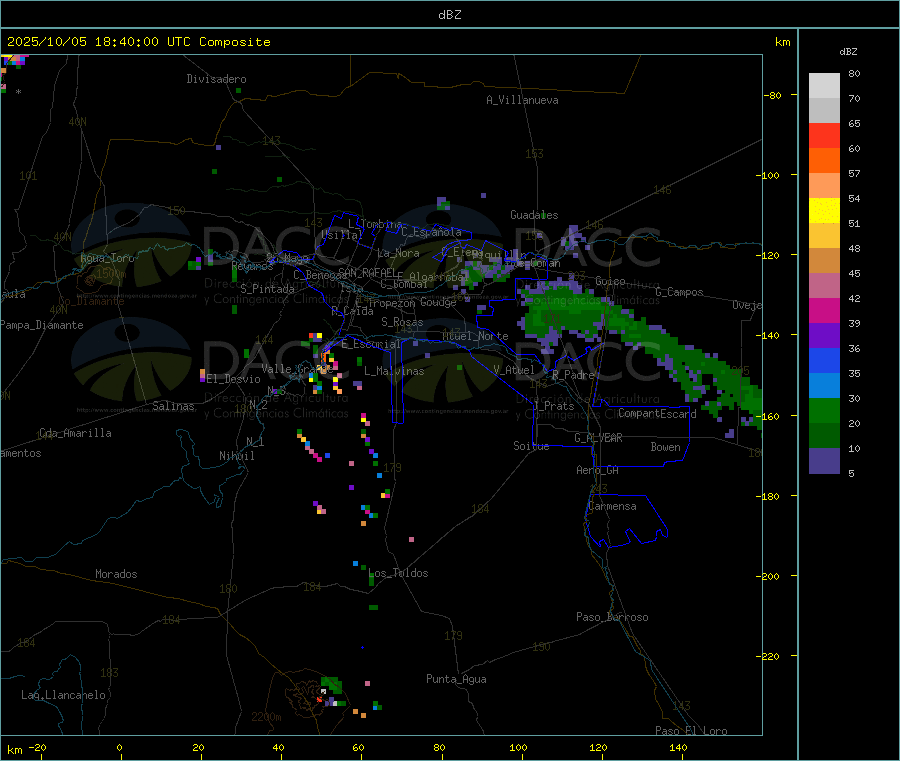
Task: Click the J_Prats map label
Action: pyautogui.click(x=554, y=405)
